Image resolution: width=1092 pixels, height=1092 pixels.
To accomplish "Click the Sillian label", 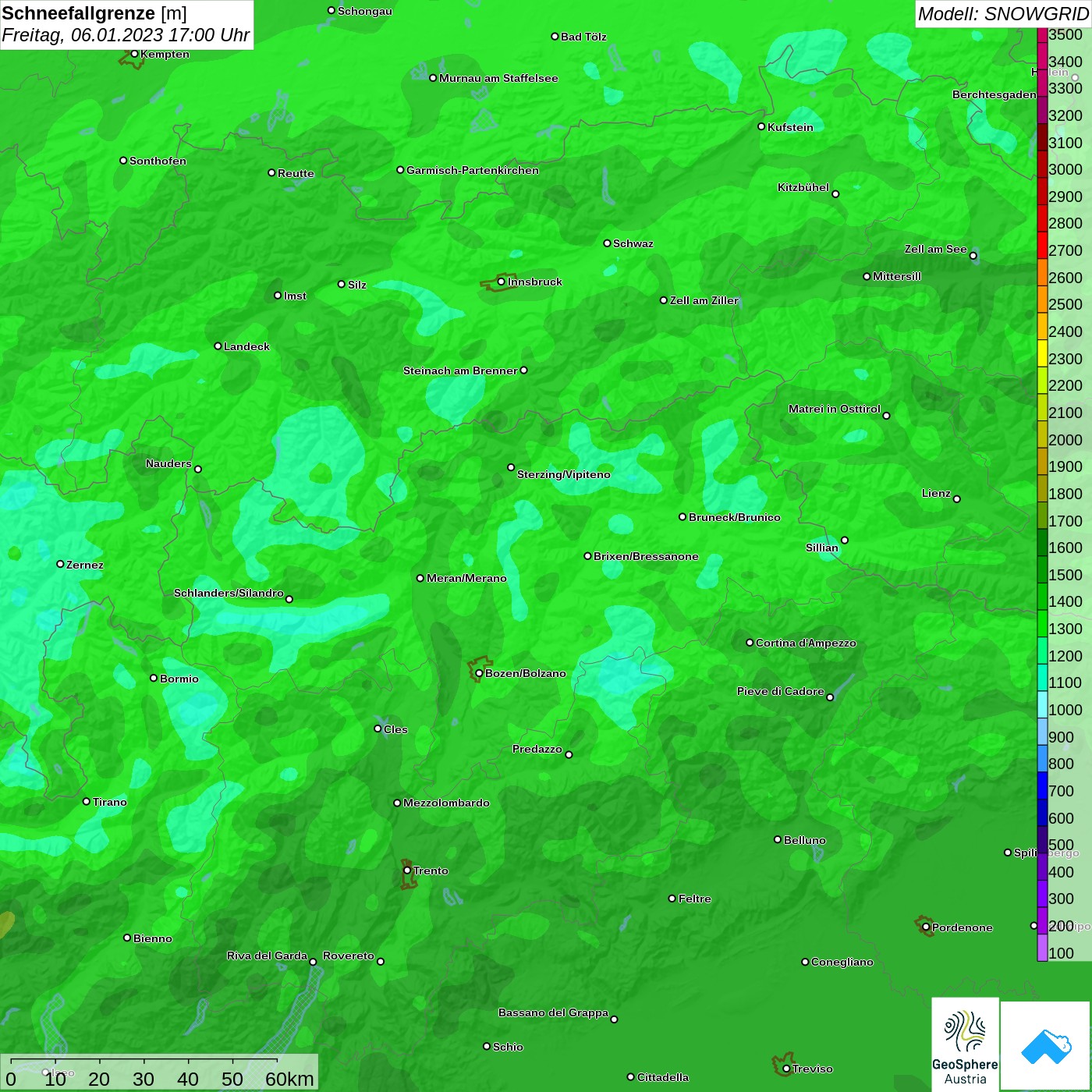I will 822,548.
